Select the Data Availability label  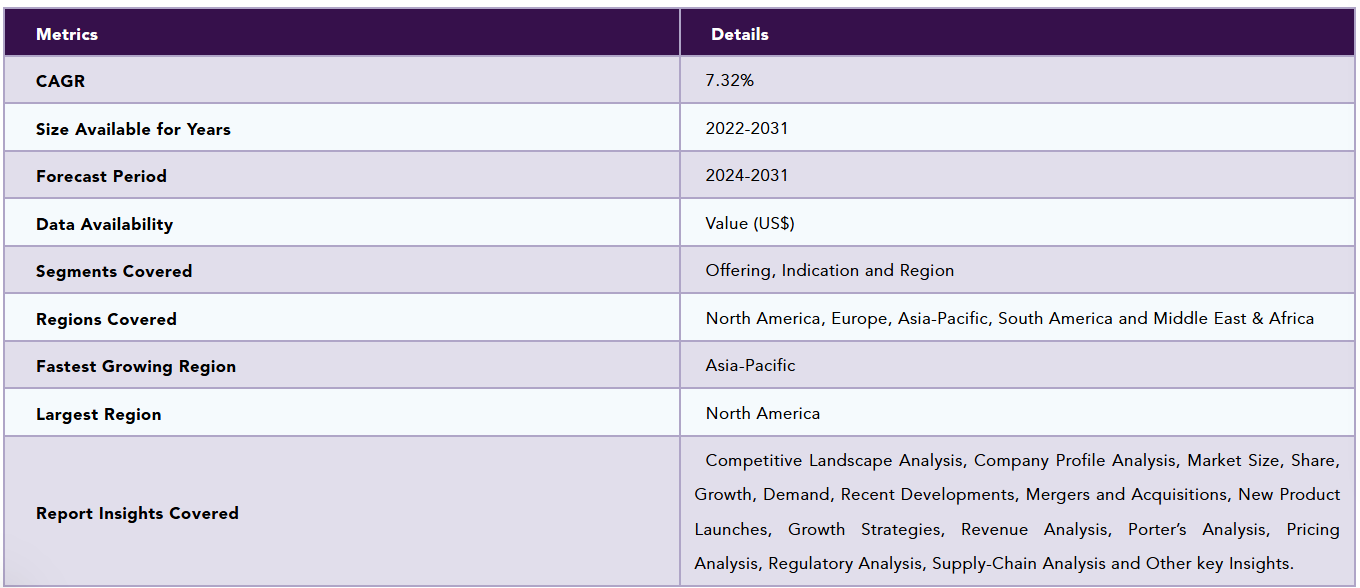[x=104, y=224]
